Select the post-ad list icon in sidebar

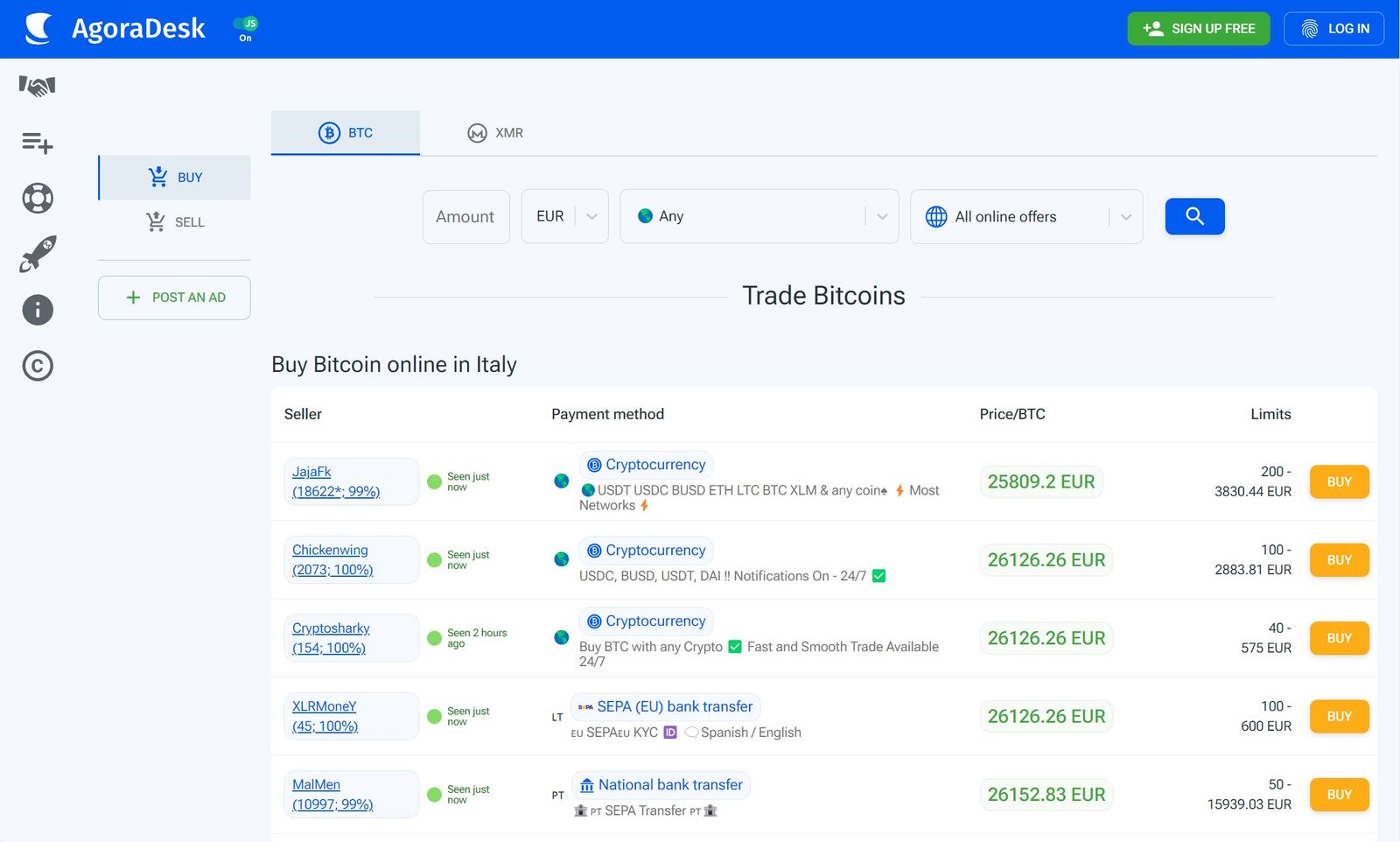pyautogui.click(x=36, y=142)
